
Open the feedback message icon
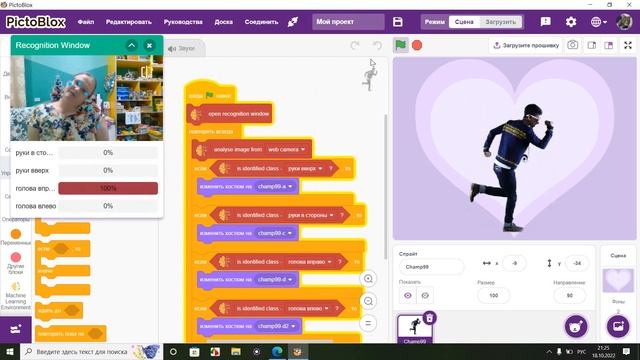coord(545,22)
